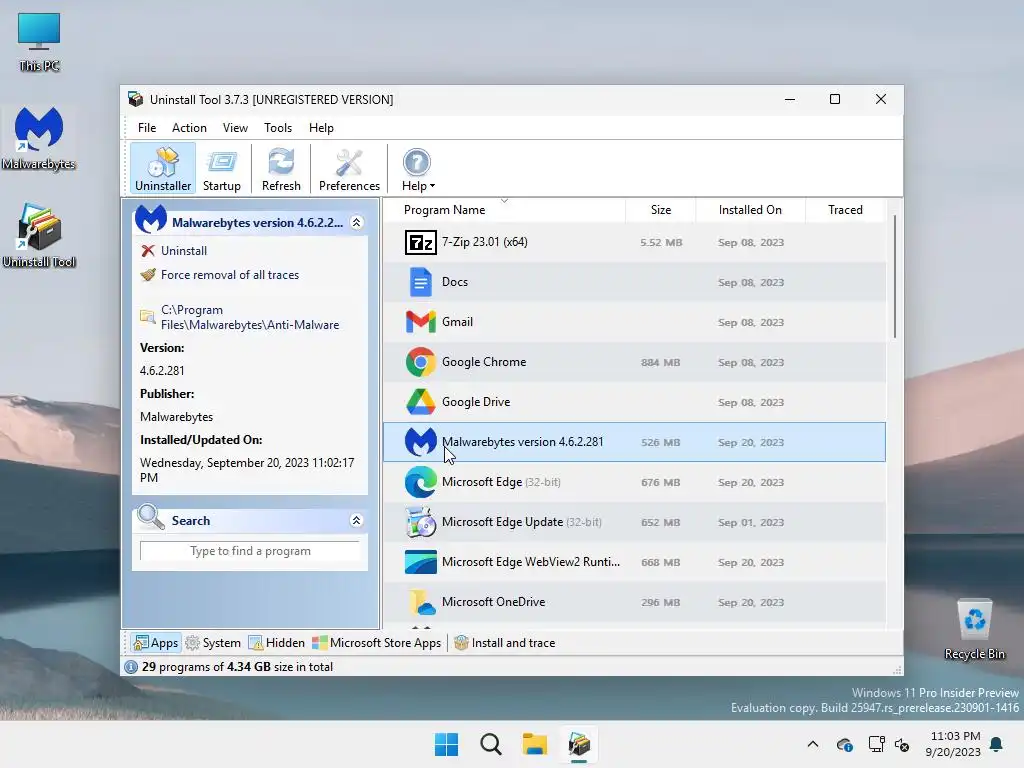Screen dimensions: 1024x768
Task: Select the Gmail program icon
Action: [421, 322]
